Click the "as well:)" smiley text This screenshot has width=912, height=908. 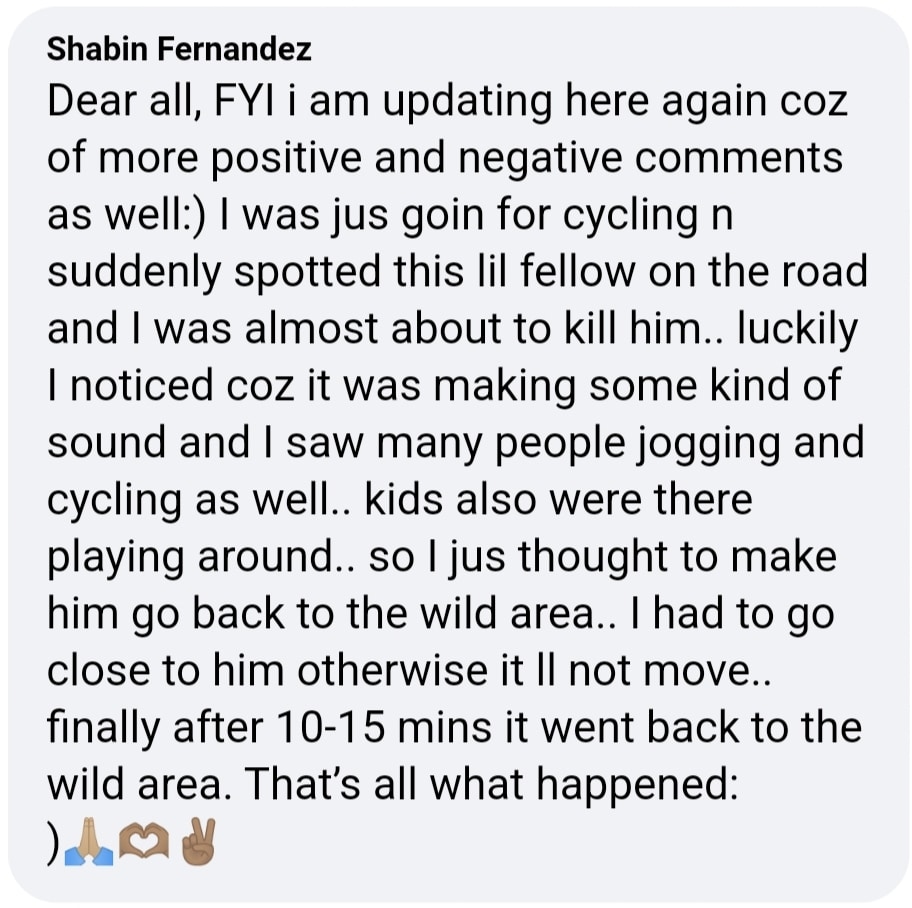tap(126, 215)
